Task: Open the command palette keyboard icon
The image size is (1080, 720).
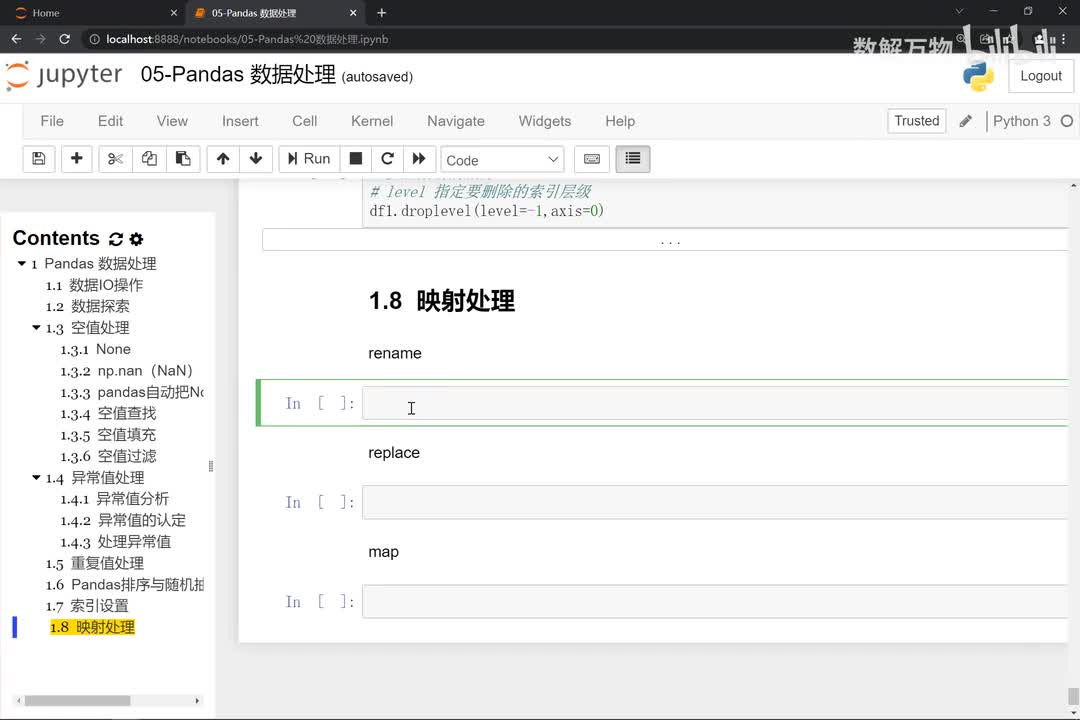Action: click(592, 159)
